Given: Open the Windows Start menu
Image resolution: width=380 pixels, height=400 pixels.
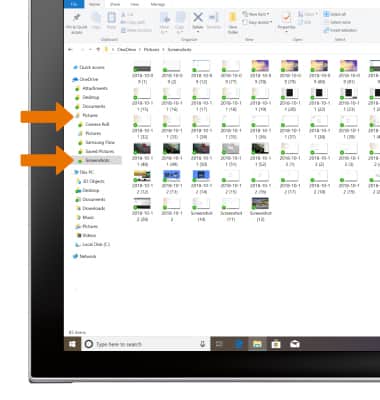Looking at the screenshot, I should tap(72, 344).
